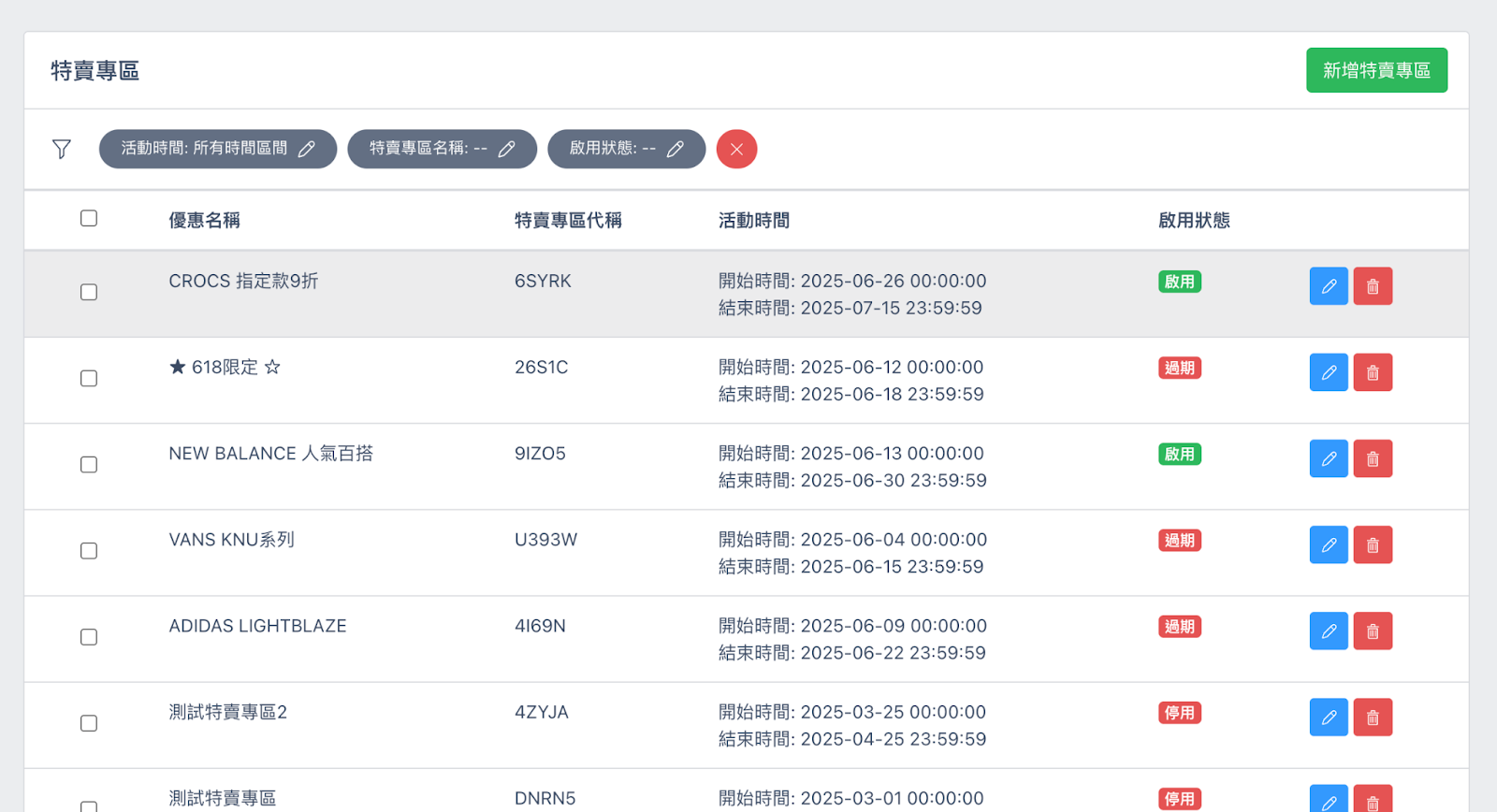Click the name VANS KNU系列
This screenshot has height=812, width=1497.
(231, 540)
